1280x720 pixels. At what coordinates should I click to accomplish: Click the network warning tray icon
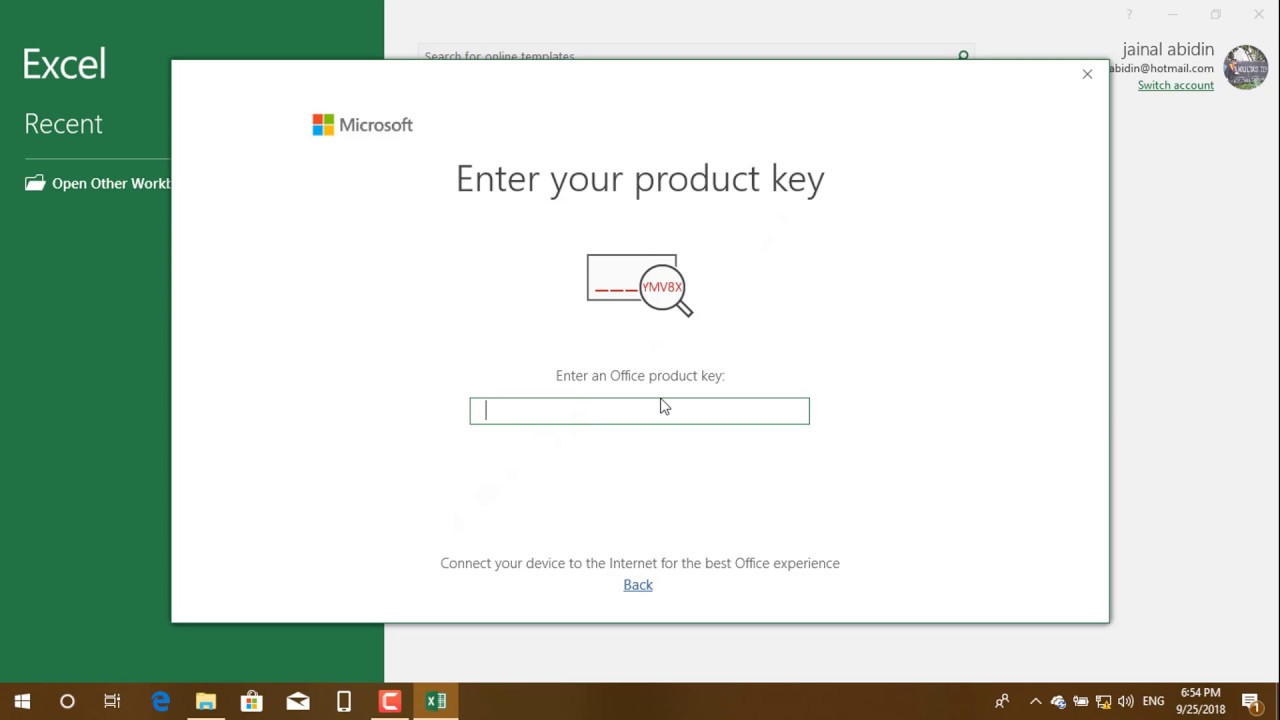pos(1104,701)
